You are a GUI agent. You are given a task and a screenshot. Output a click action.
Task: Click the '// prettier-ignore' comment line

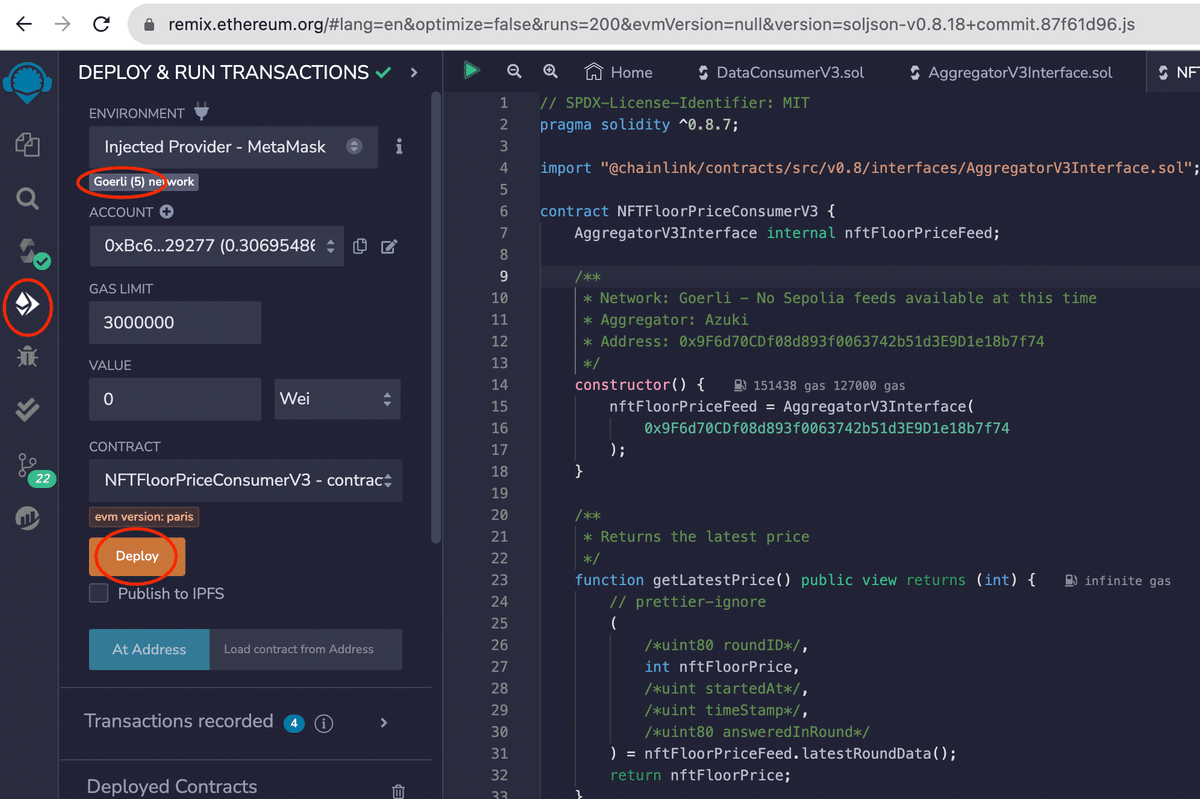pyautogui.click(x=688, y=602)
